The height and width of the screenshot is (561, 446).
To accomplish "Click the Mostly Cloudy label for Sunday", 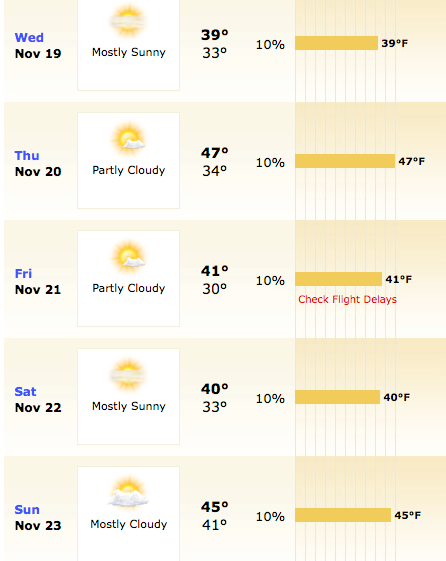I will click(129, 525).
